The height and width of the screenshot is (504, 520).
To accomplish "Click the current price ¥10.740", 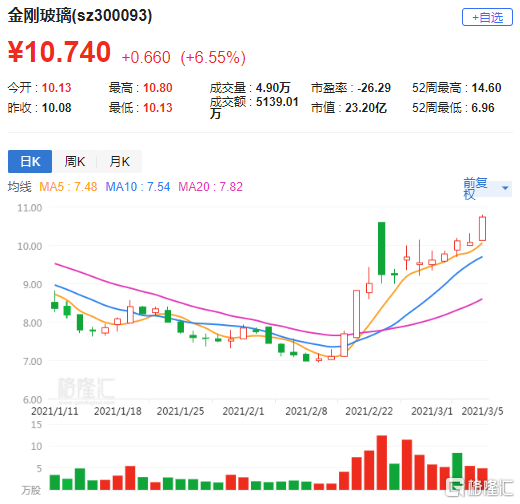I will [59, 52].
